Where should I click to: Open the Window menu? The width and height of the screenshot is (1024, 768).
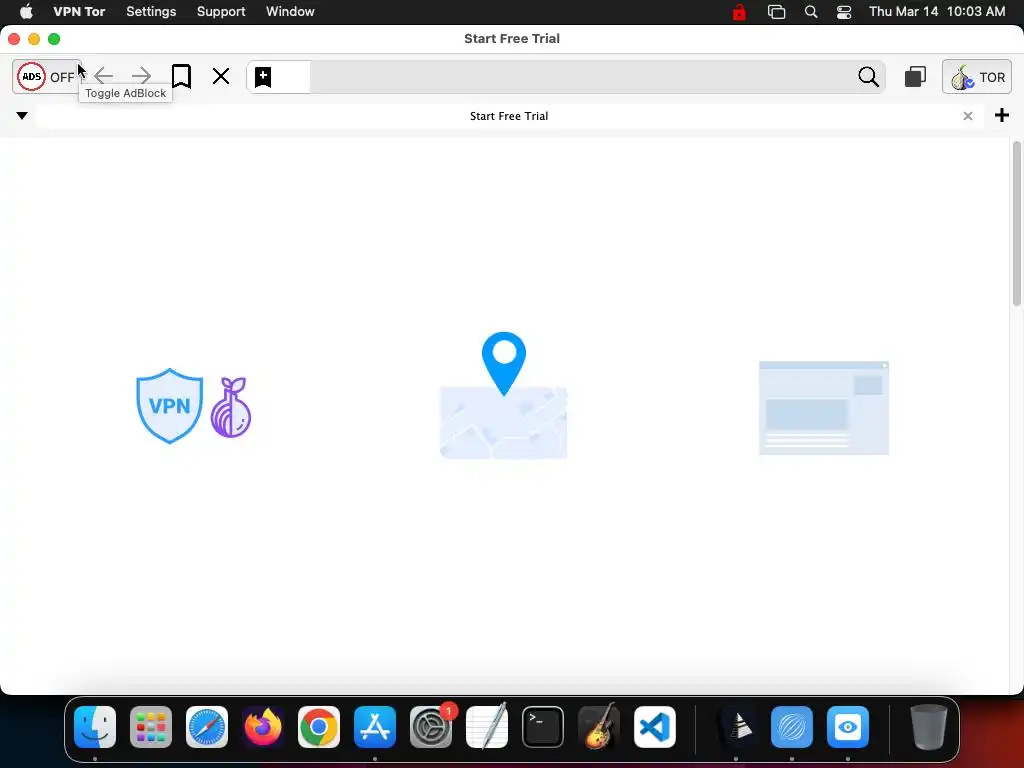coord(290,11)
